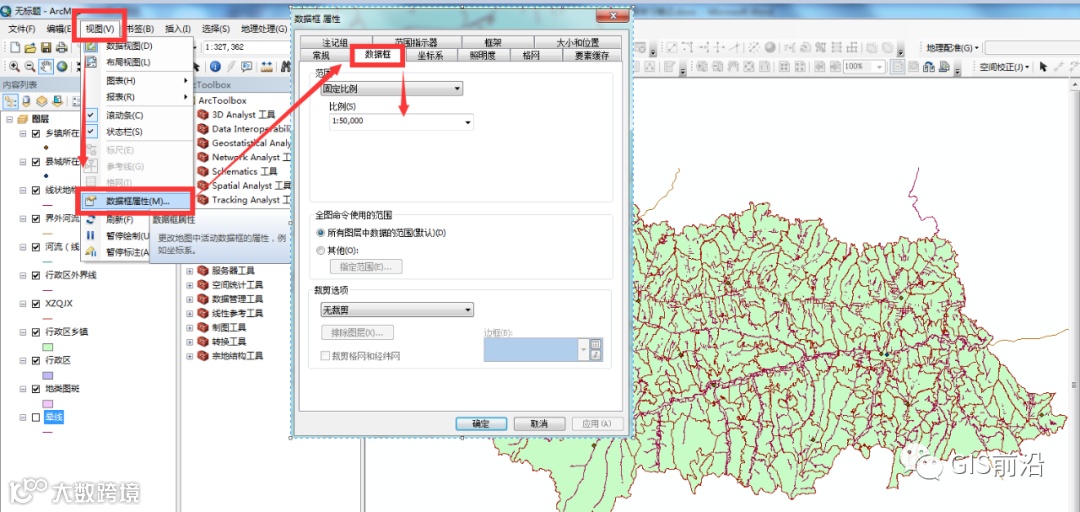Click the HTML Popup speech-bubble tool
The width and height of the screenshot is (1080, 512).
point(247,66)
